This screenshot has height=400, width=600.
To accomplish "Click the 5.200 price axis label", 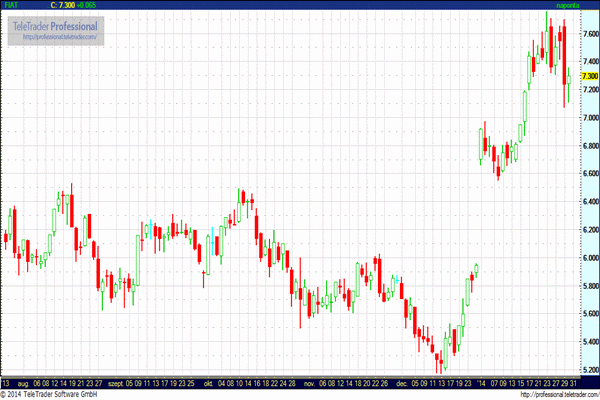I will click(590, 370).
